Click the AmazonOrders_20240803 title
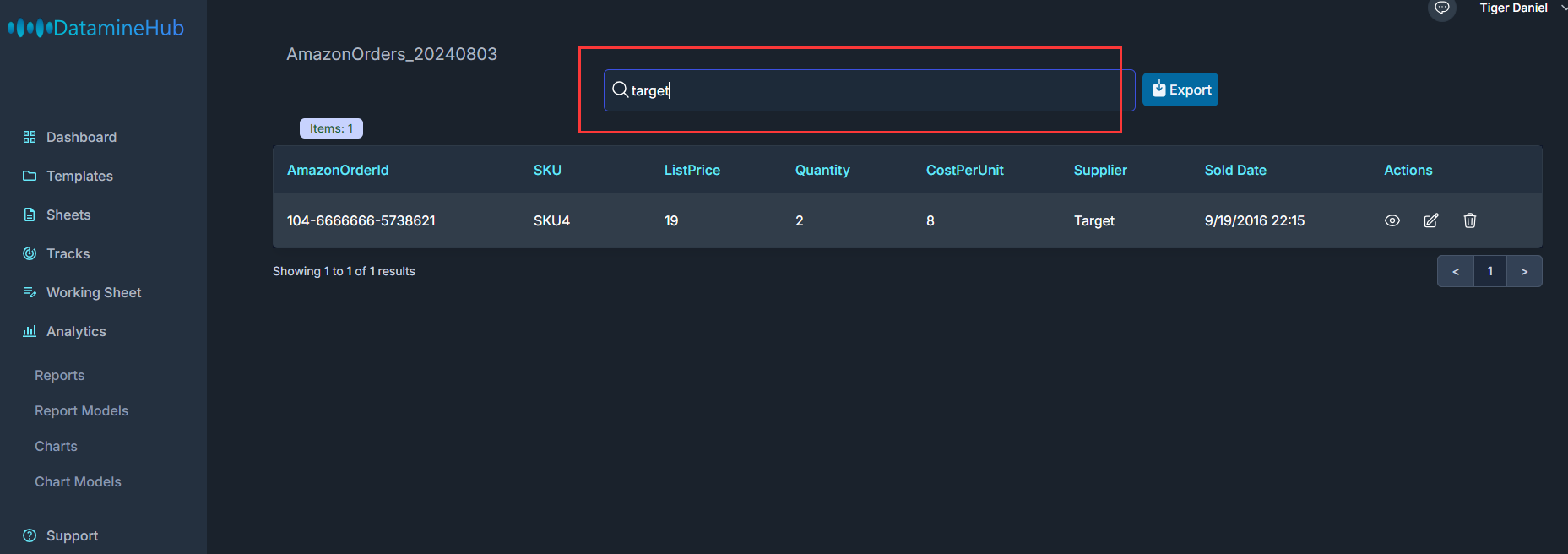Screen dimensions: 1568x554 (x=392, y=54)
